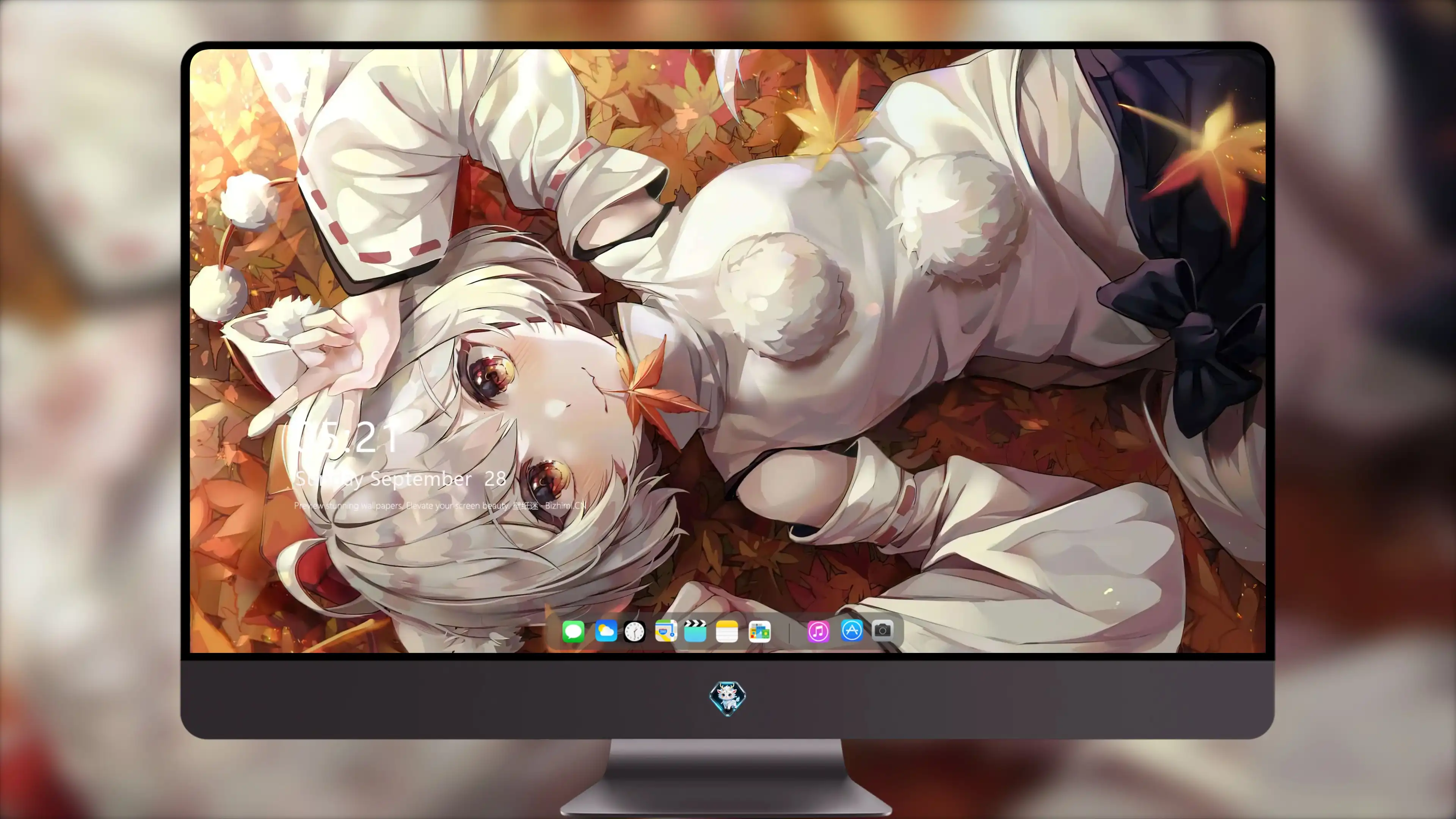Click the '5:21' clock time display
Viewport: 1456px width, 819px height.
347,437
